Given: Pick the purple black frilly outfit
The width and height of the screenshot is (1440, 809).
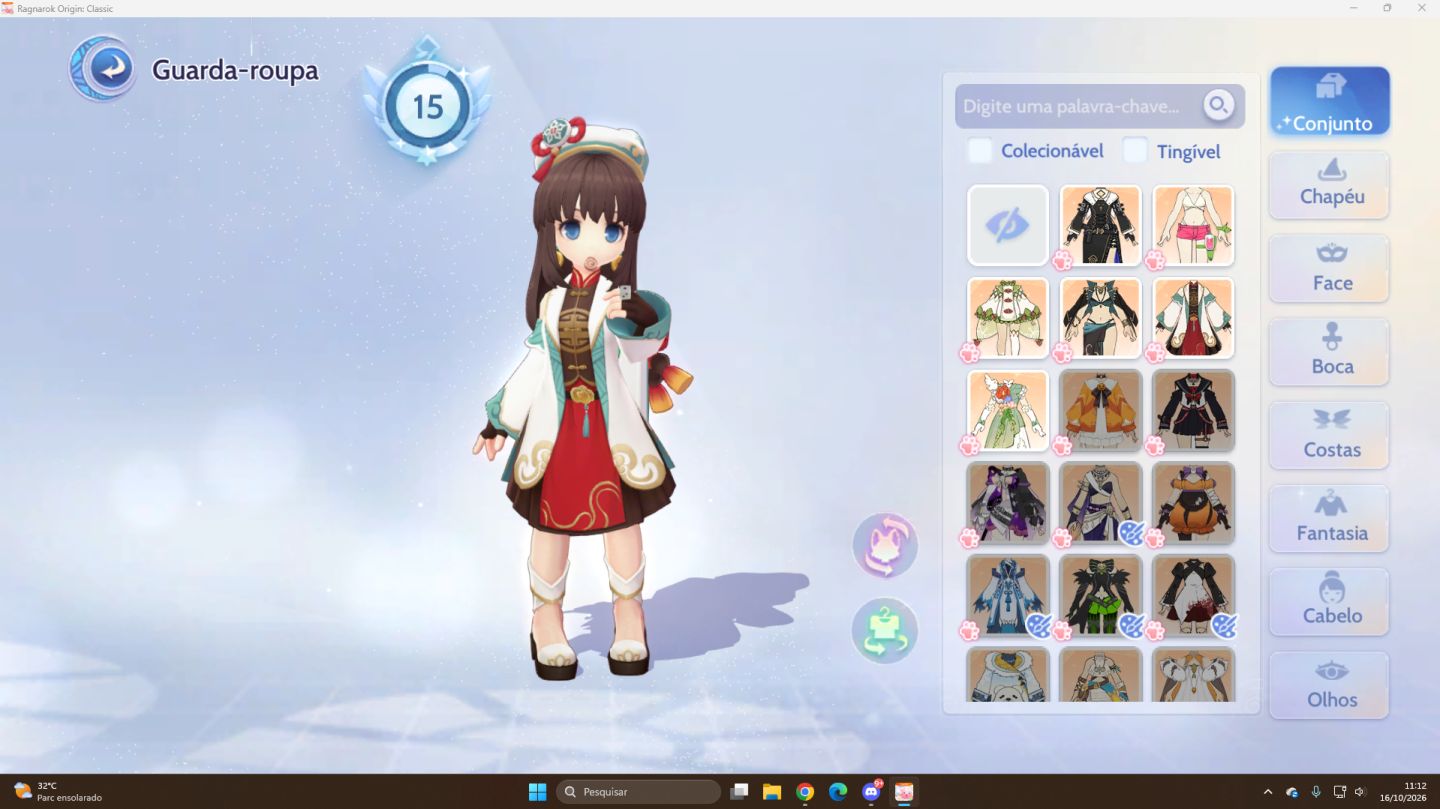Looking at the screenshot, I should (x=1008, y=503).
